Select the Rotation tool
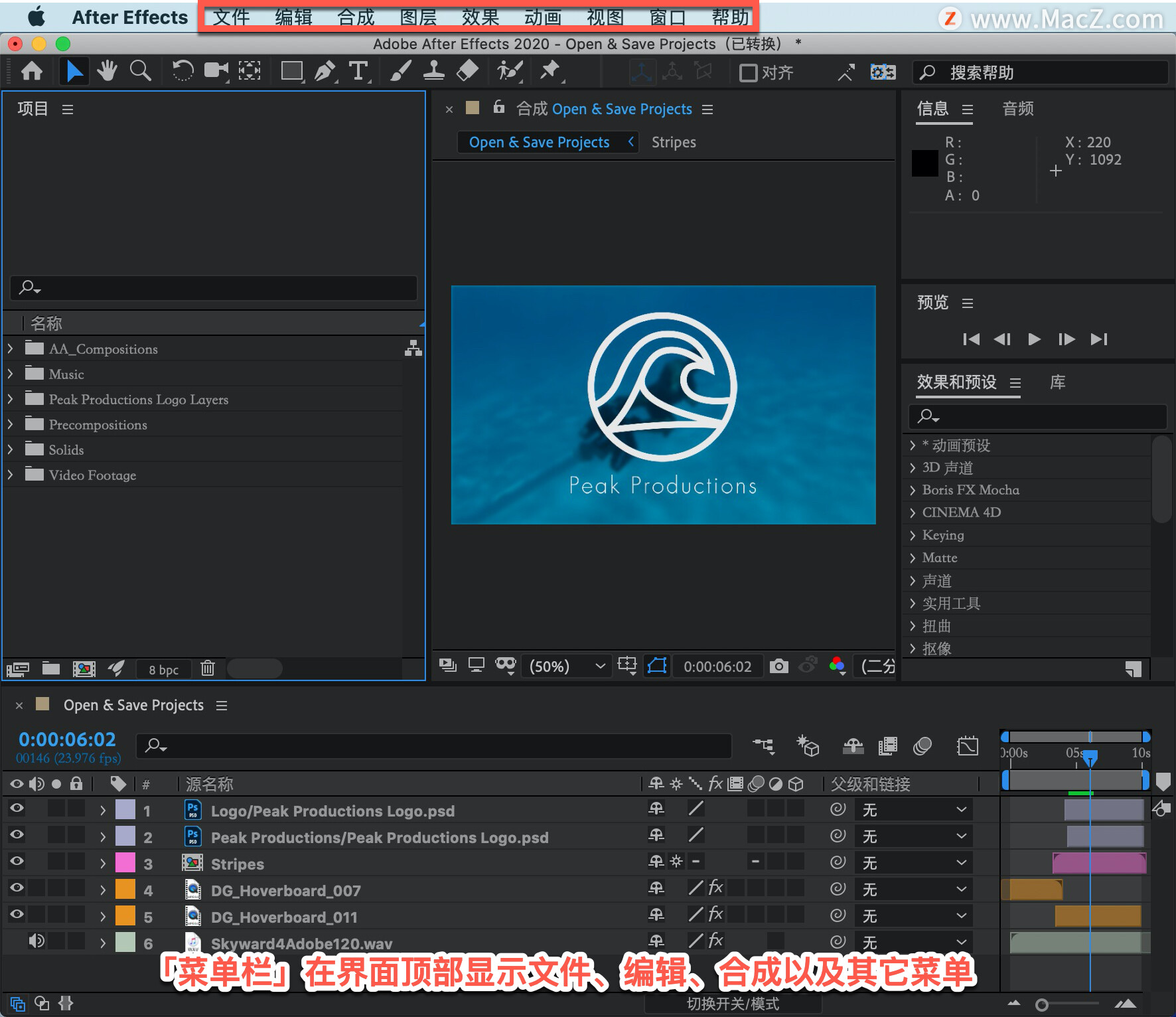1176x1017 pixels. click(x=182, y=71)
